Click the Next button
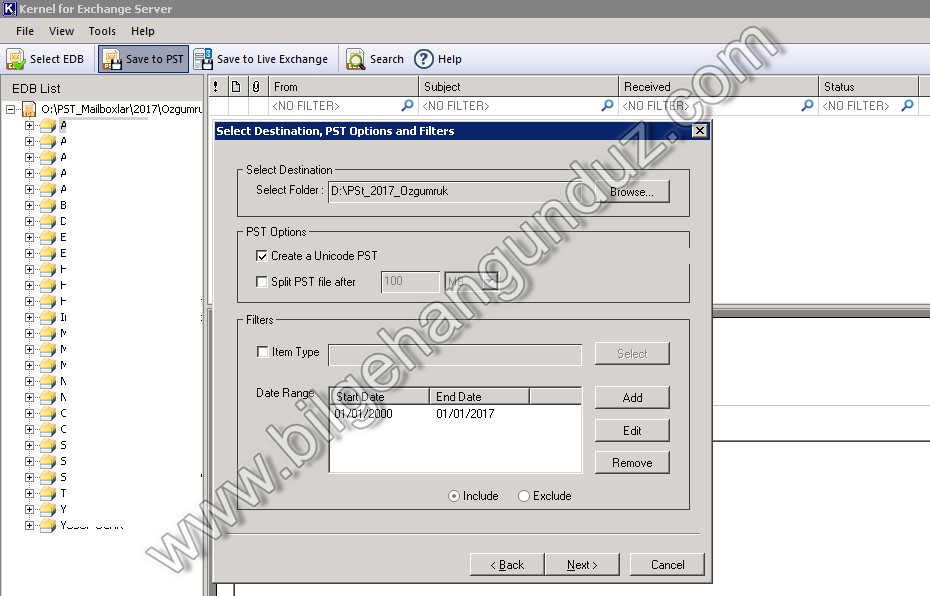 [x=581, y=565]
